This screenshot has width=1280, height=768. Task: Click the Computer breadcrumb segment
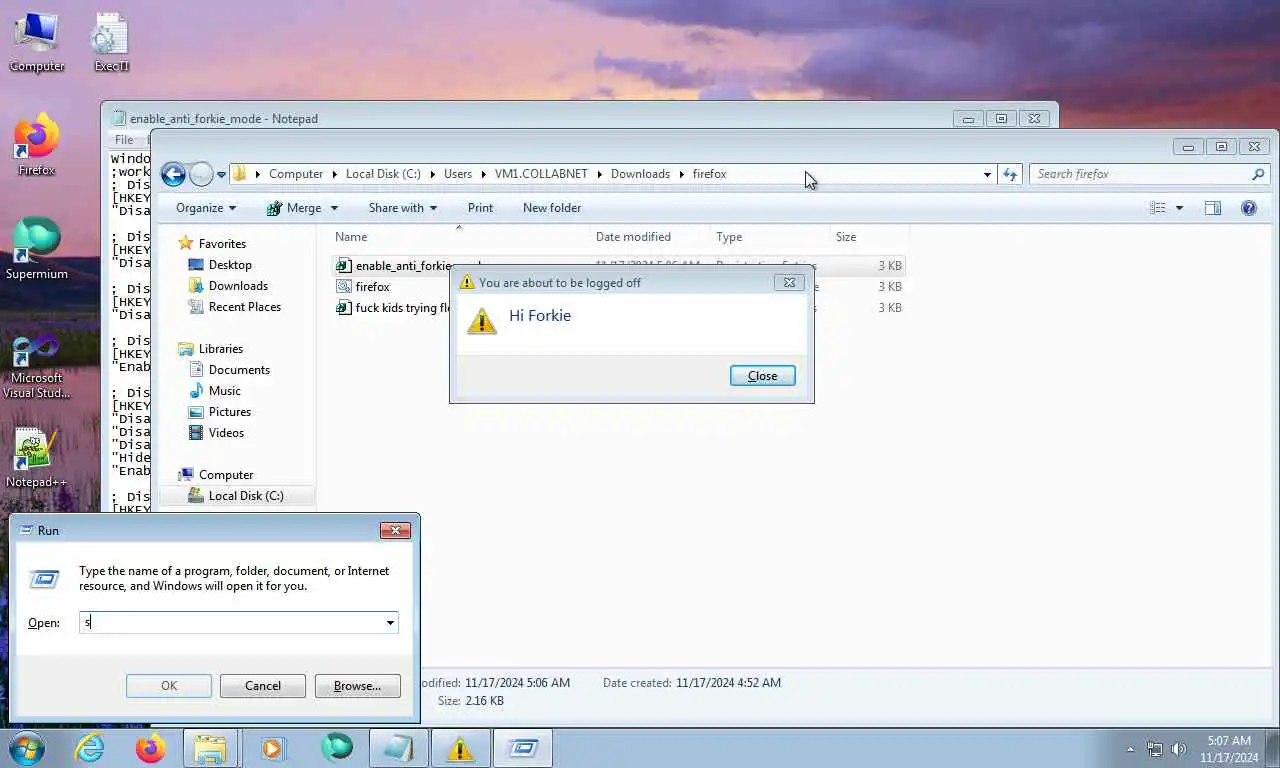point(296,174)
